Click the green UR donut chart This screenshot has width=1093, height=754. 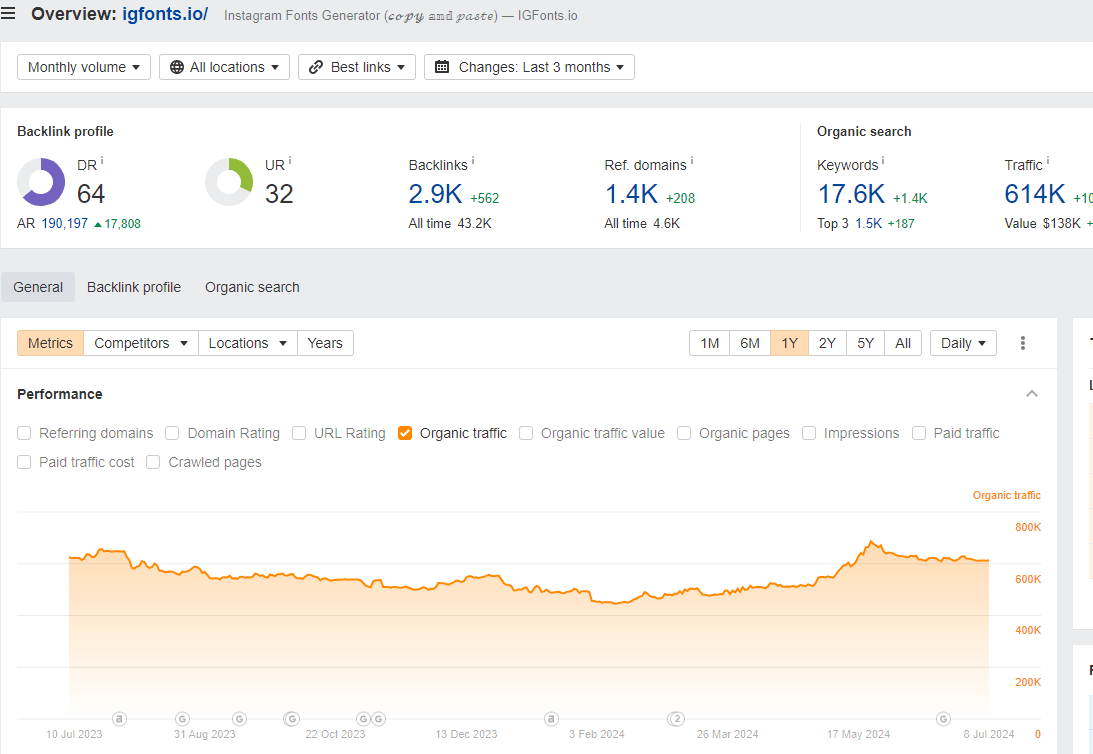[229, 182]
